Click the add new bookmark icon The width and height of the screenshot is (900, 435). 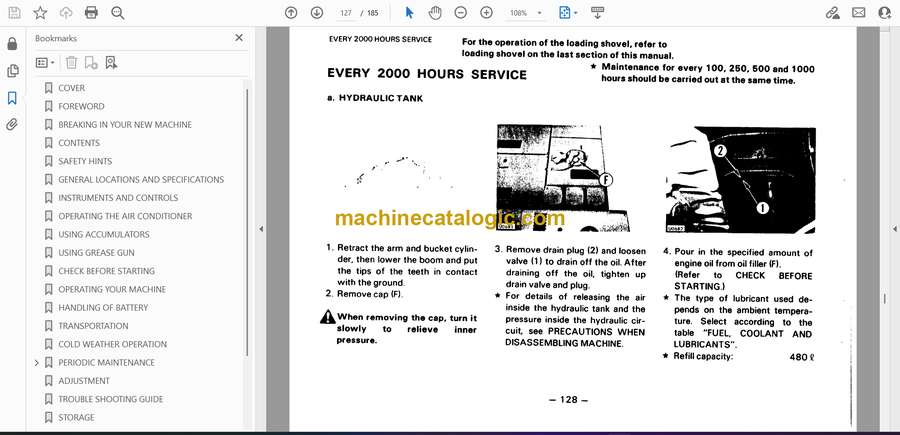click(91, 63)
